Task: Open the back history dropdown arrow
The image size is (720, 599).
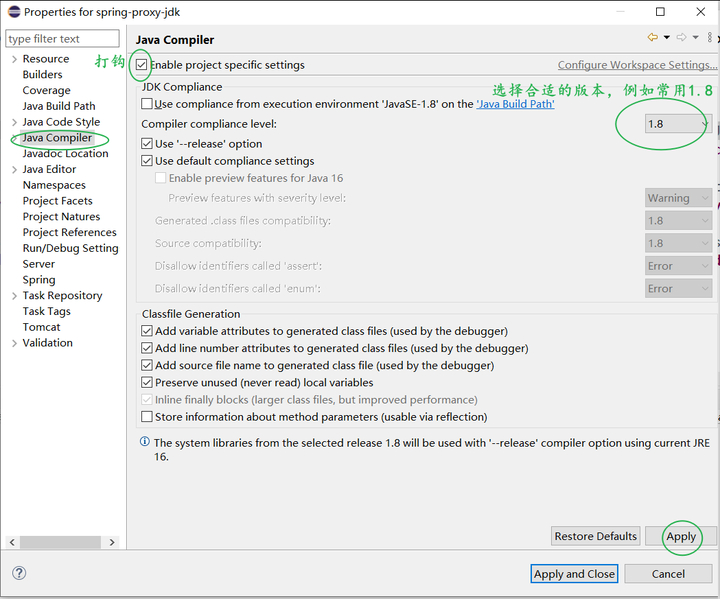Action: point(665,38)
